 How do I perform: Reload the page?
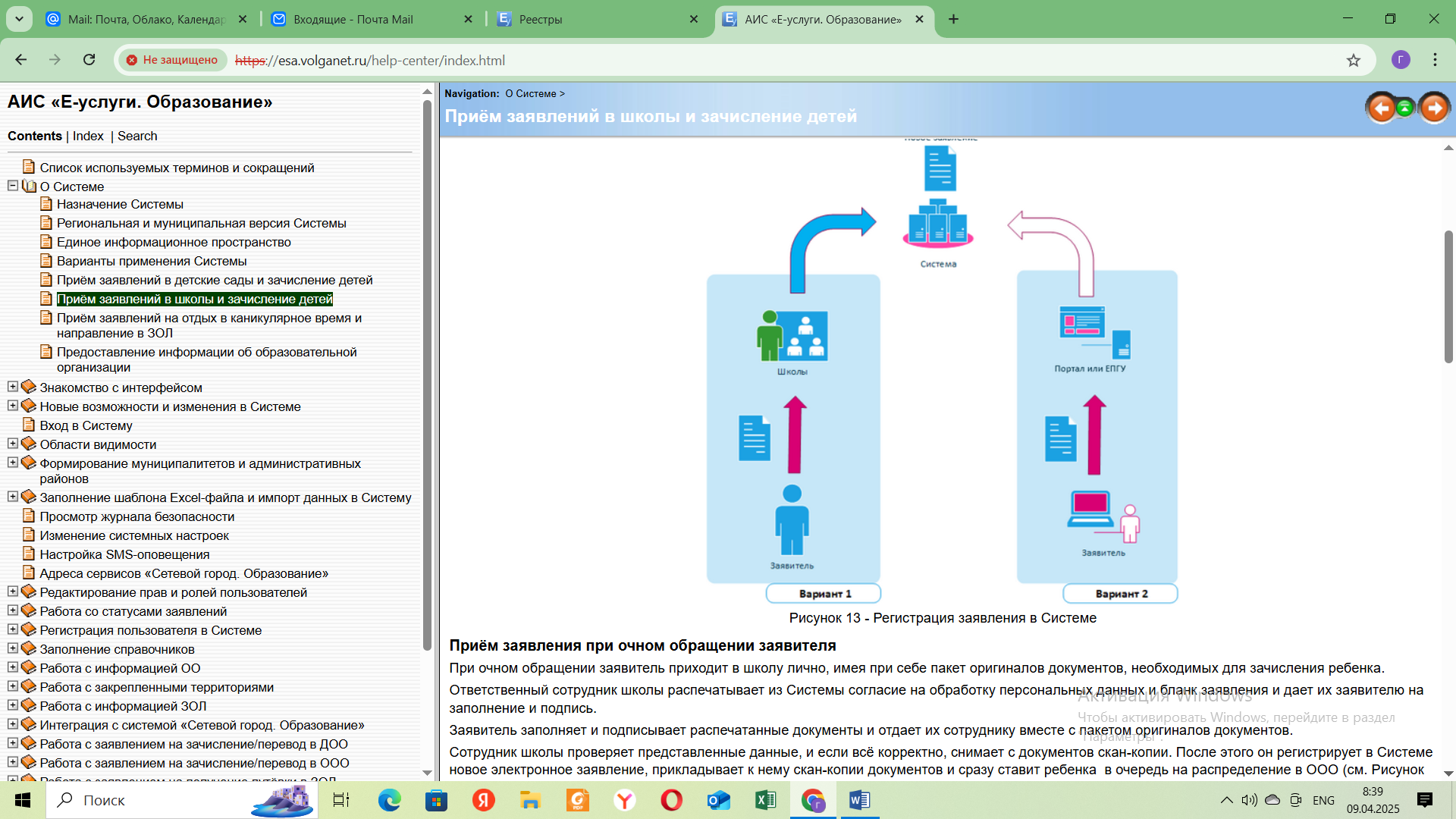(x=89, y=60)
